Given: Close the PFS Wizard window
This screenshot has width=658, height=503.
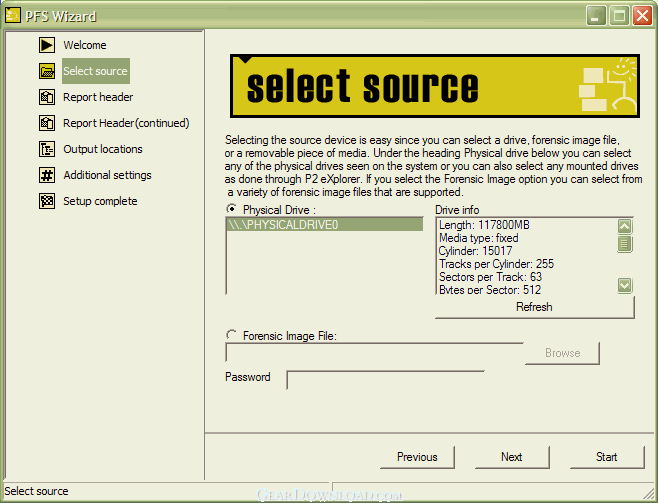Looking at the screenshot, I should (x=642, y=16).
